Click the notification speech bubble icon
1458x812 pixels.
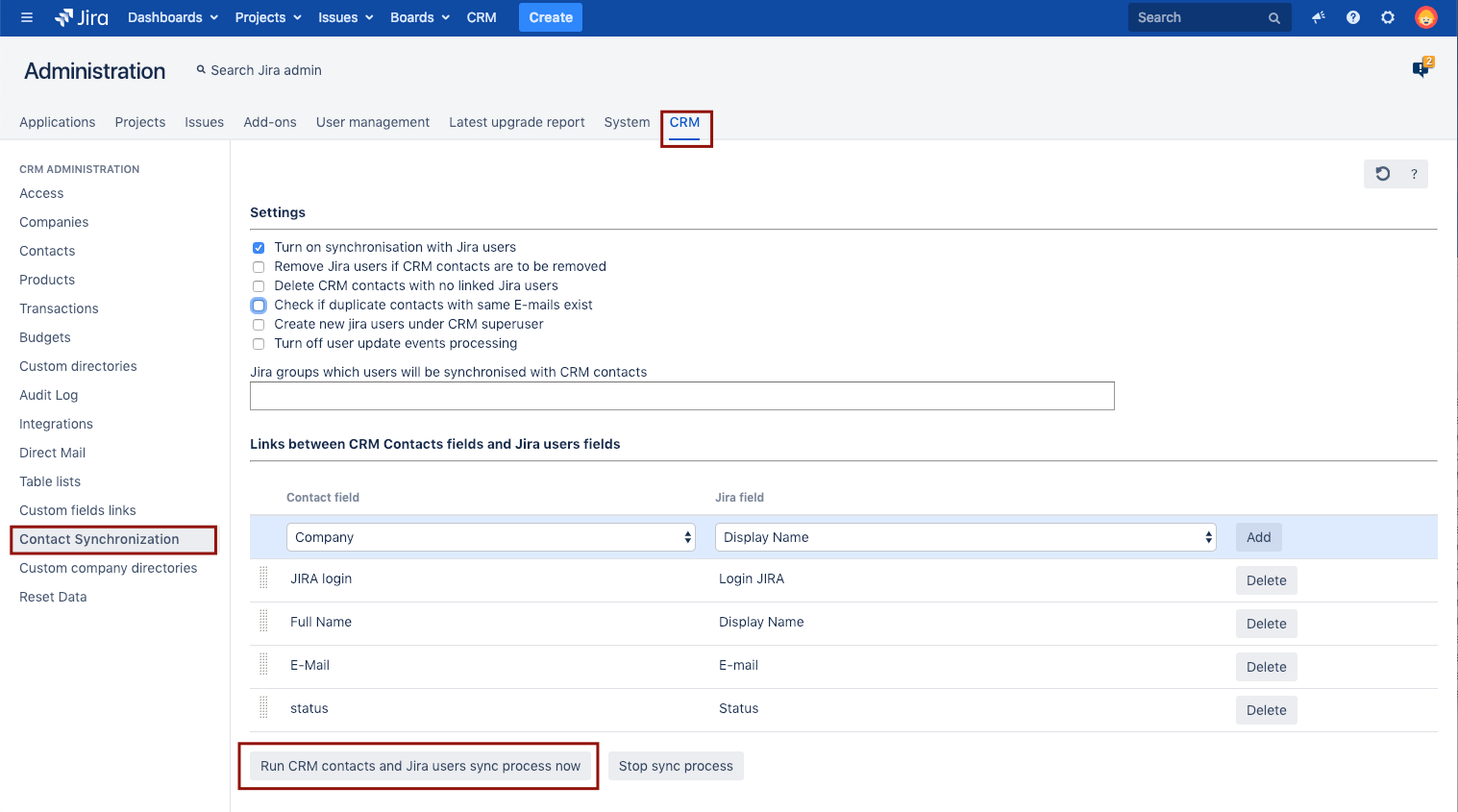click(1421, 69)
